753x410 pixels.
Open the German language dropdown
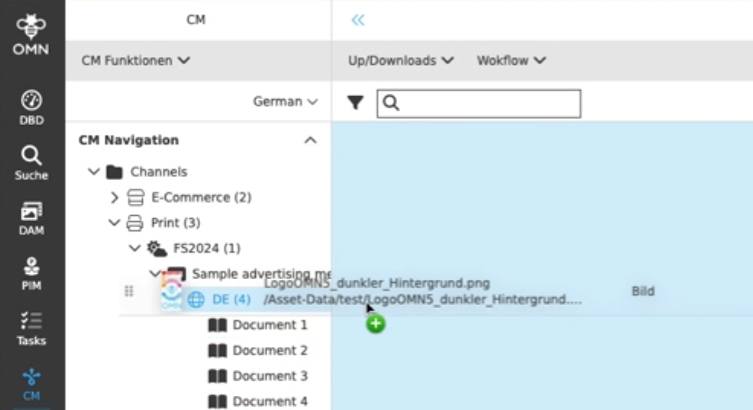(285, 101)
